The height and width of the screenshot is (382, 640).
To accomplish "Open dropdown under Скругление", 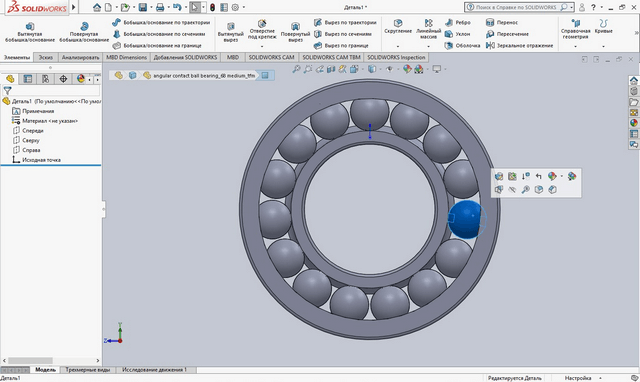I will coord(398,46).
